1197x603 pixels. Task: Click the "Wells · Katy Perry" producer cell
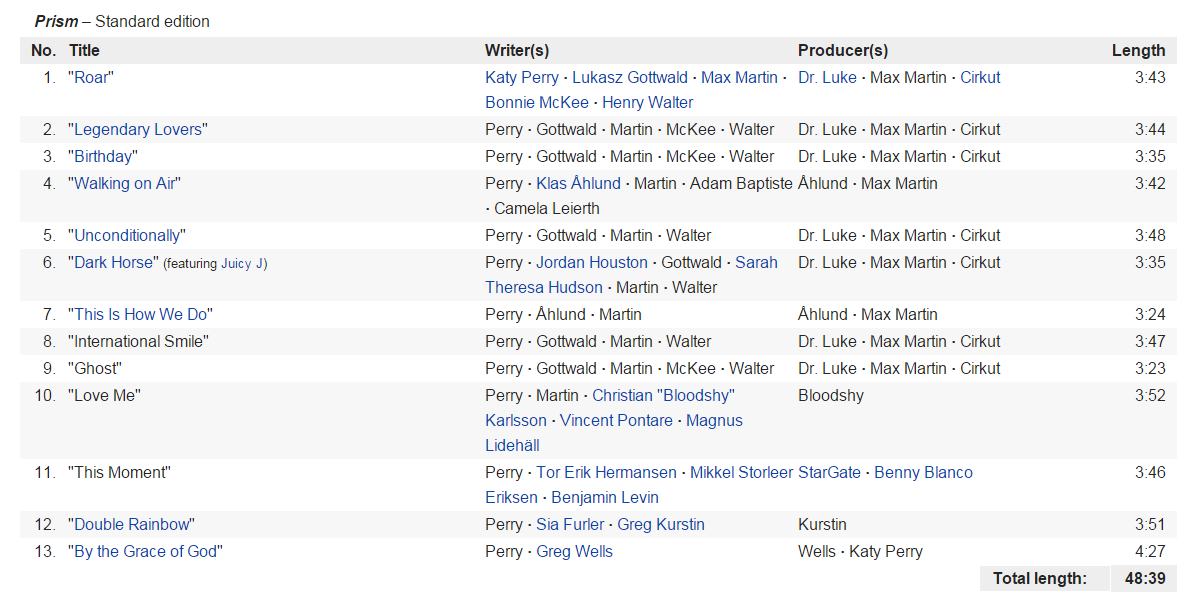pyautogui.click(x=860, y=551)
